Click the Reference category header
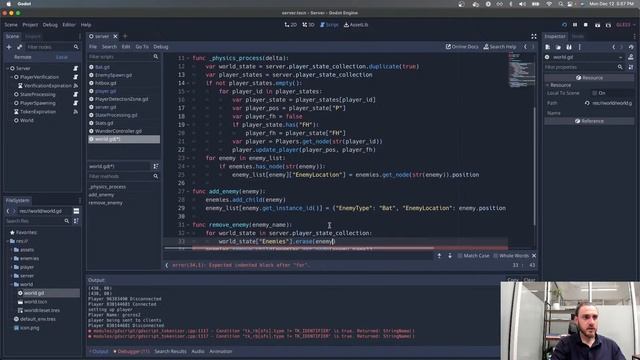This screenshot has height=360, width=640. pos(589,121)
